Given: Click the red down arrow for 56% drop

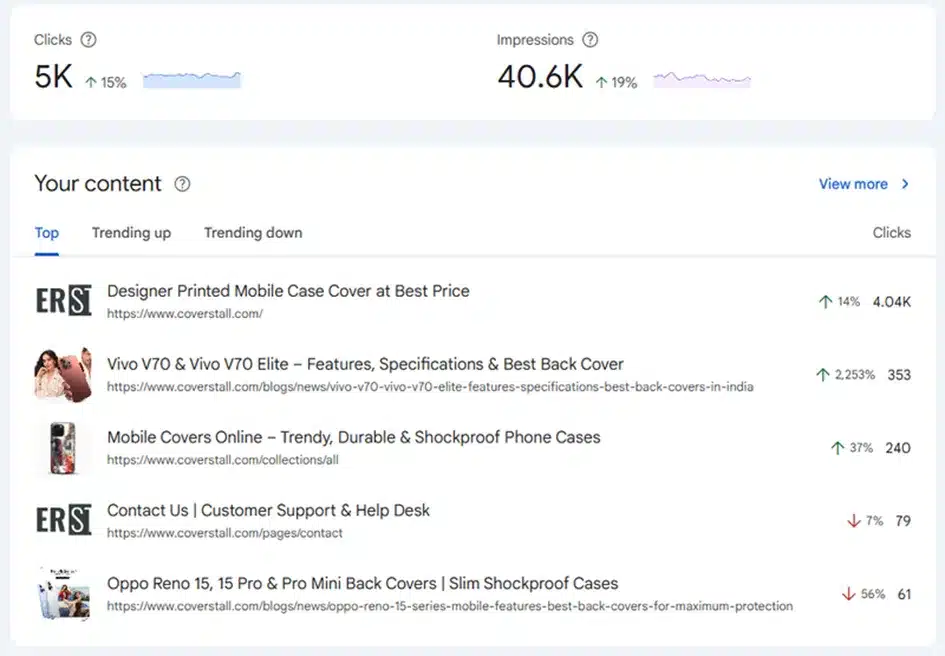Looking at the screenshot, I should (849, 594).
